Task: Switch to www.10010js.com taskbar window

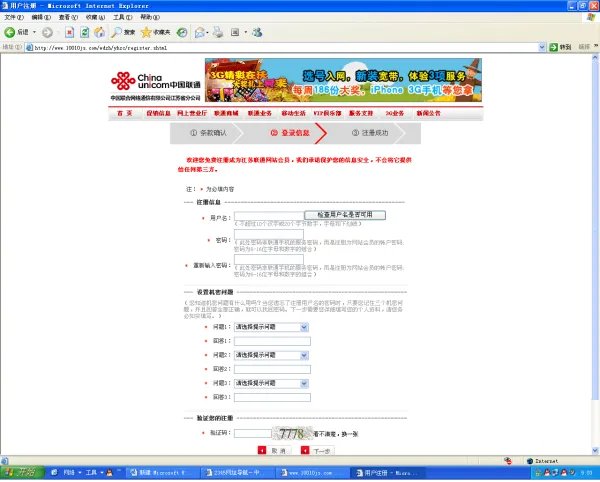Action: (311, 473)
